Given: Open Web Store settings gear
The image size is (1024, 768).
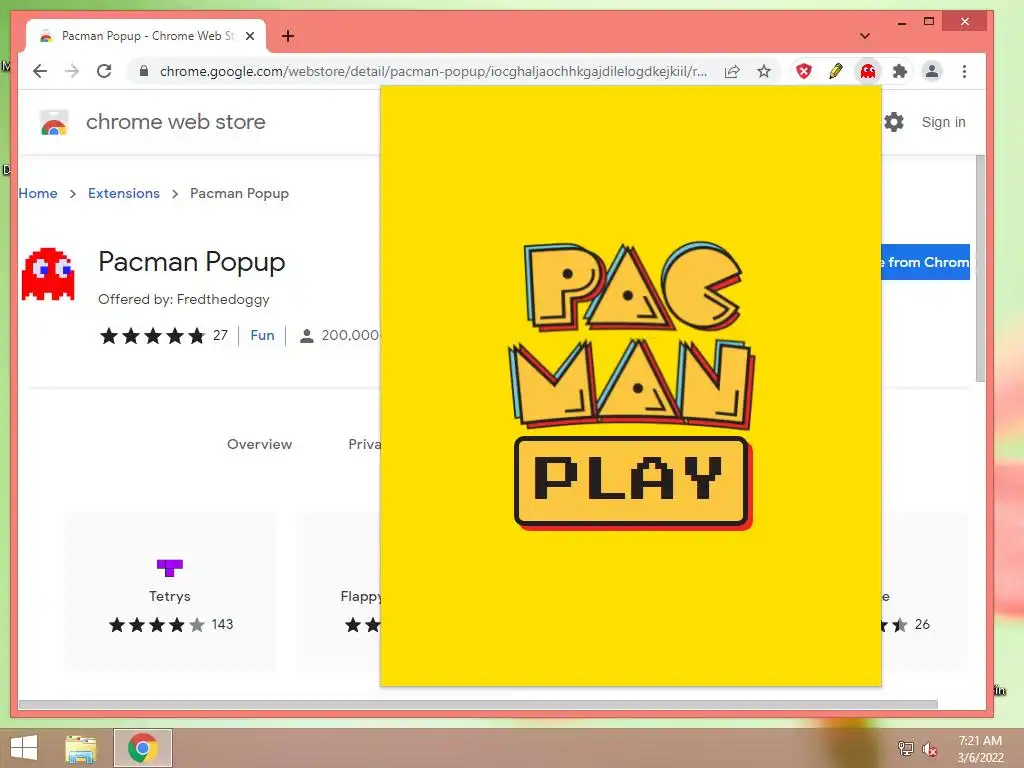Looking at the screenshot, I should [893, 122].
